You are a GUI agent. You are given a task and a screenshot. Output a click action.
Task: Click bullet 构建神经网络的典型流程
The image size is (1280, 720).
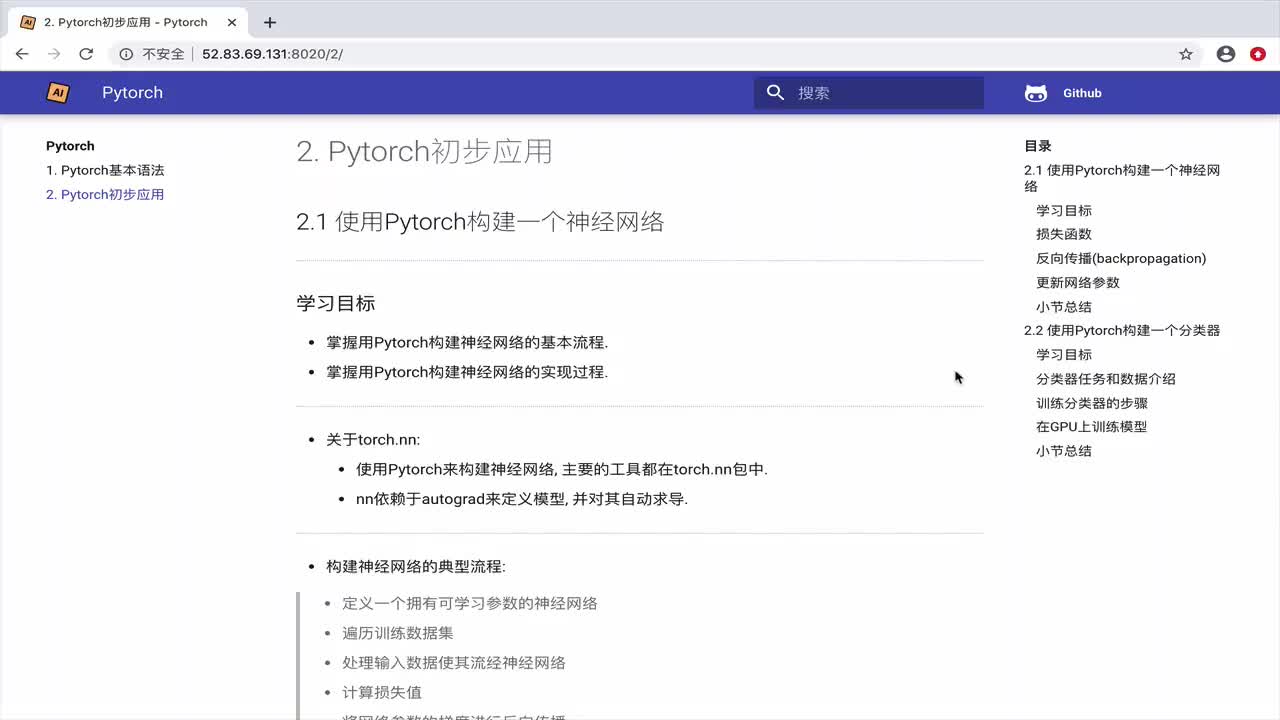tap(416, 566)
